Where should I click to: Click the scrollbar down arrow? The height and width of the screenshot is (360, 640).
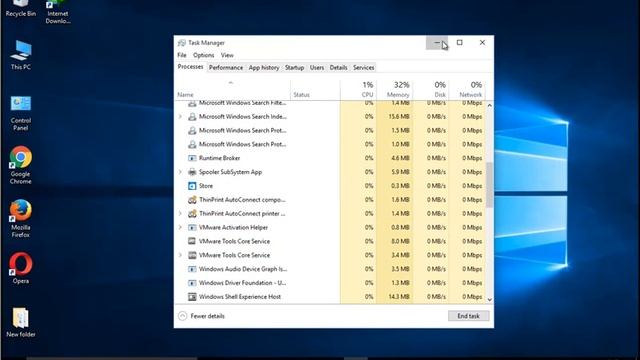(489, 299)
